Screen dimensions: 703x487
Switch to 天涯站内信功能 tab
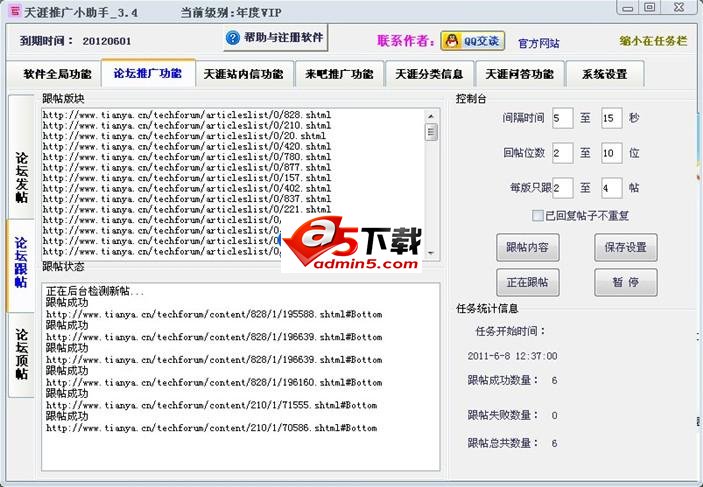coord(243,74)
